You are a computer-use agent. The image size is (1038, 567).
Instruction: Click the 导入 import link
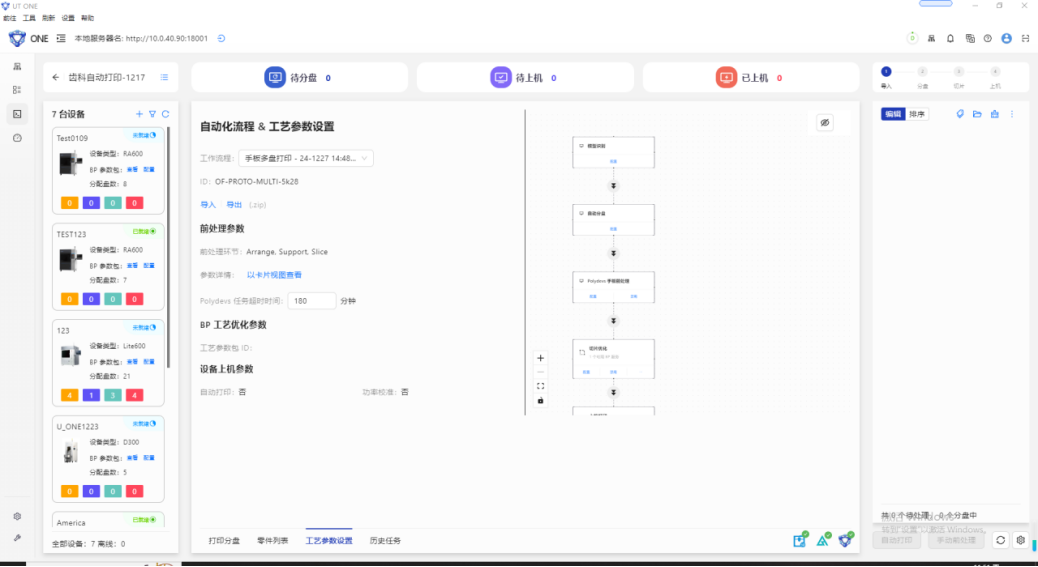(208, 204)
